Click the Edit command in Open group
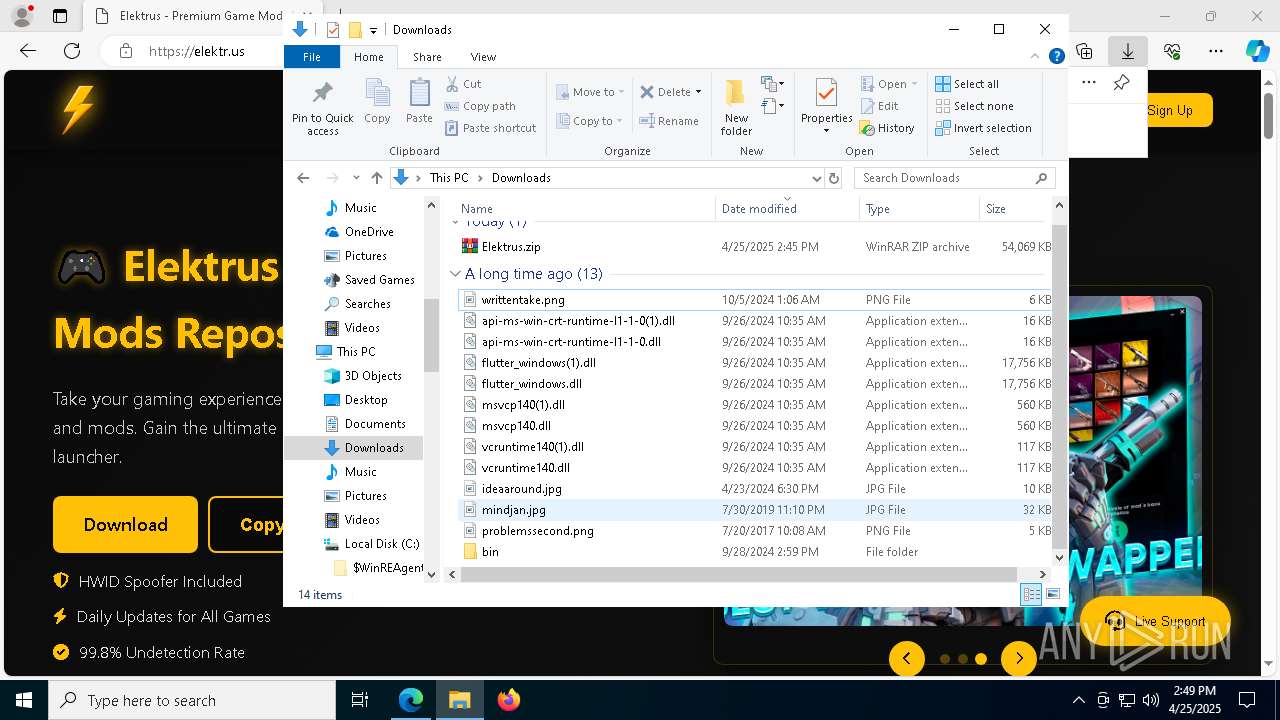 [x=879, y=106]
